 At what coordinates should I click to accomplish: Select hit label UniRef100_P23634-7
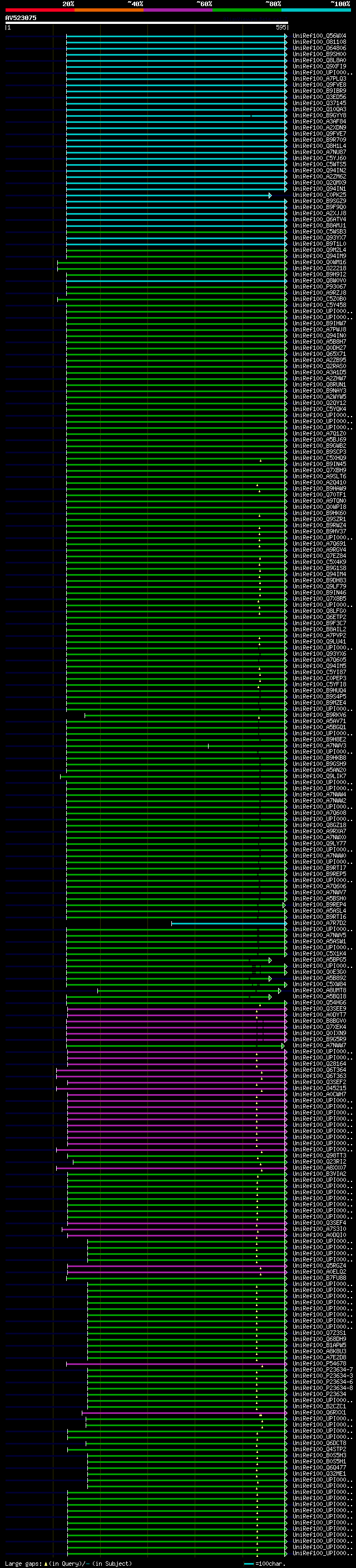click(x=323, y=1370)
